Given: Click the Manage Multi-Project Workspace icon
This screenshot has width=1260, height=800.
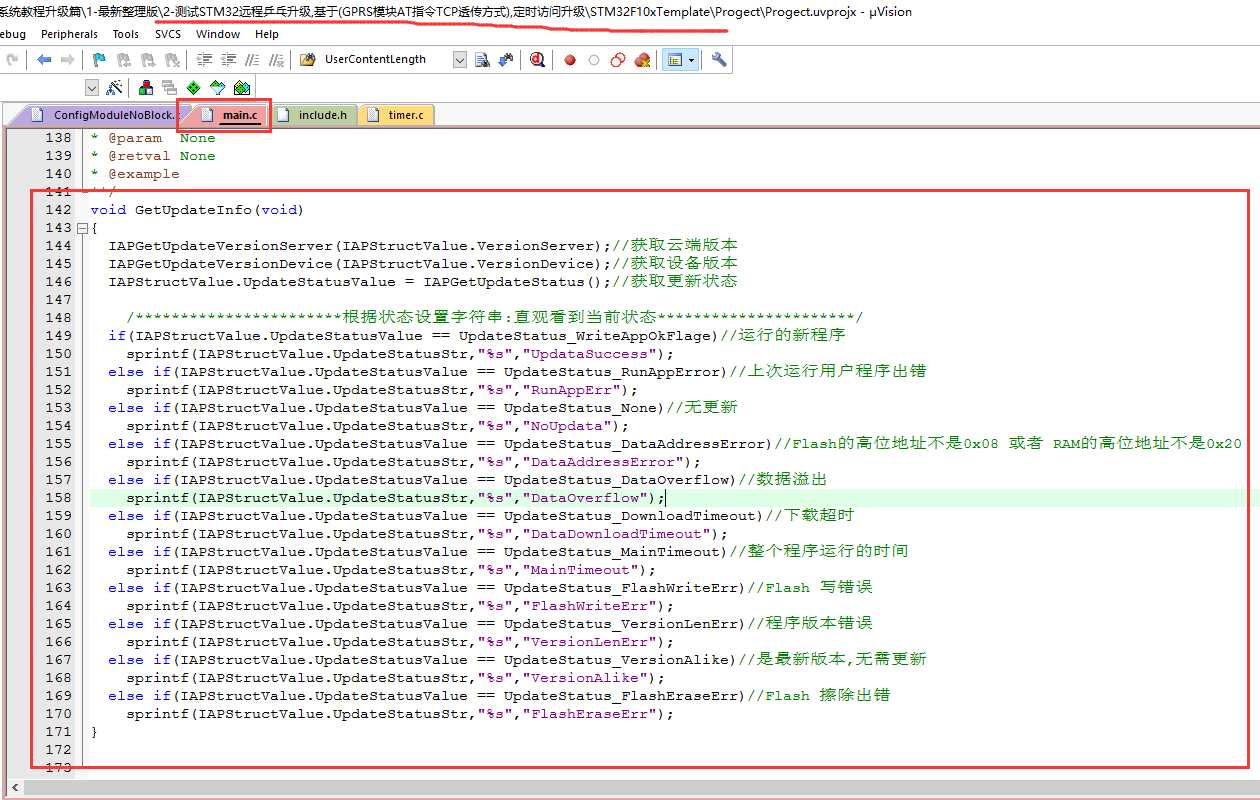Looking at the screenshot, I should (x=169, y=88).
